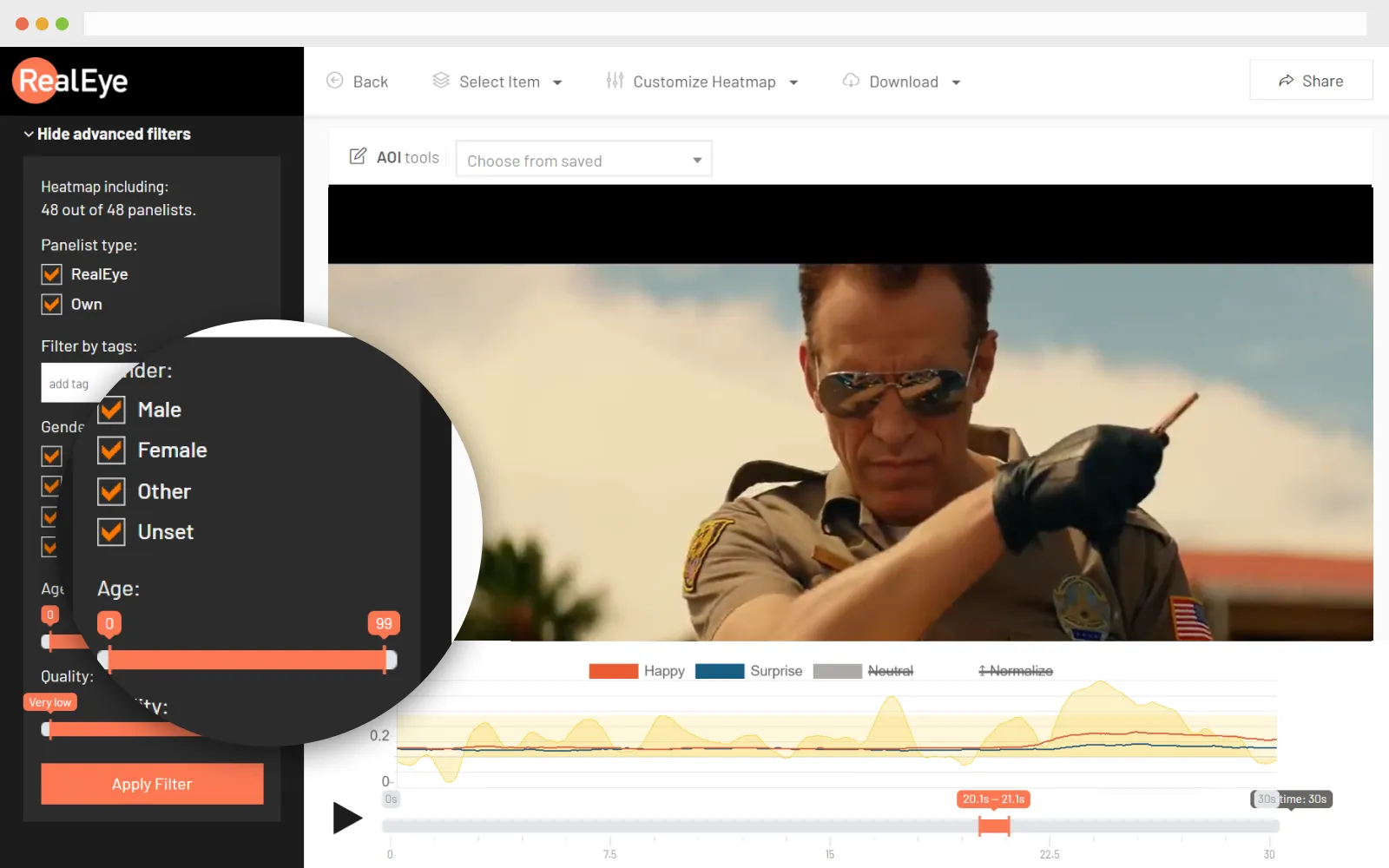The height and width of the screenshot is (868, 1389).
Task: Expand the Customize Heatmap dropdown arrow
Action: coord(793,82)
